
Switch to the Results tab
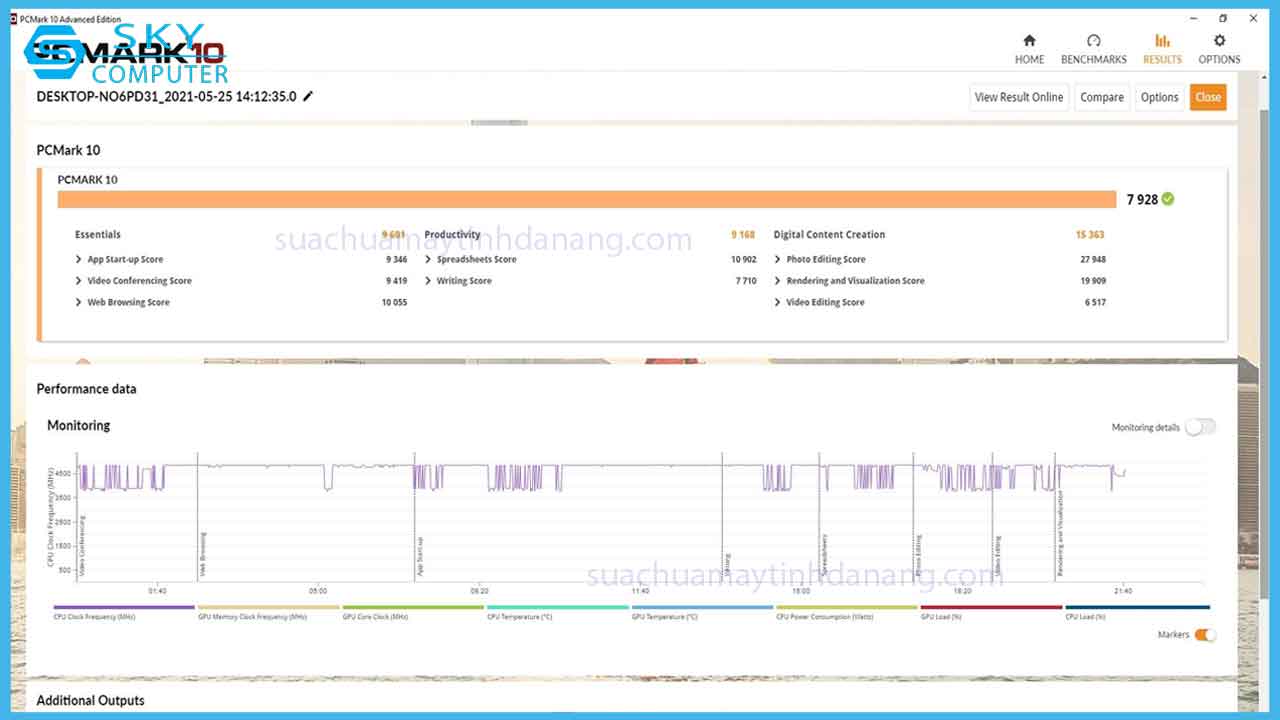(1162, 49)
